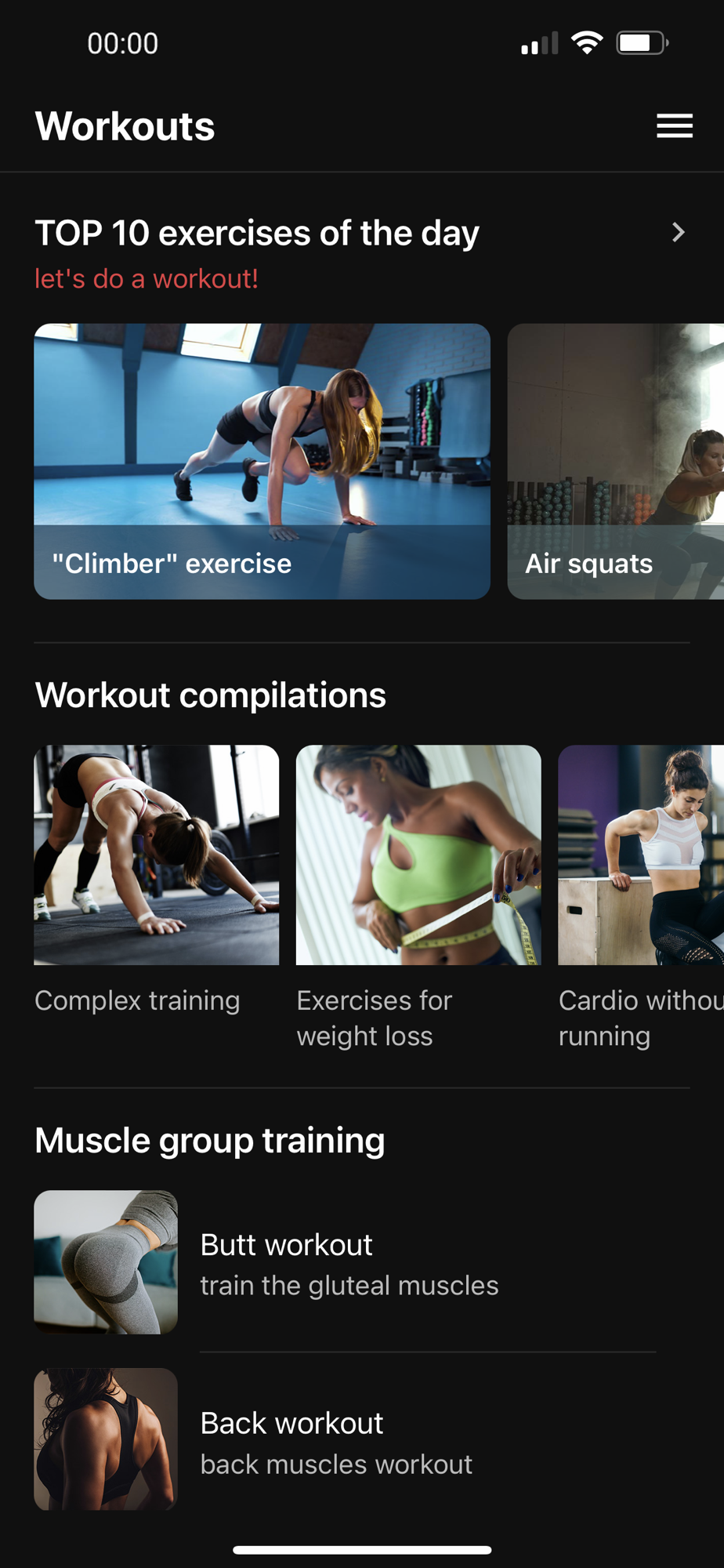Open the Air squats card
This screenshot has width=724, height=1568.
(x=616, y=461)
